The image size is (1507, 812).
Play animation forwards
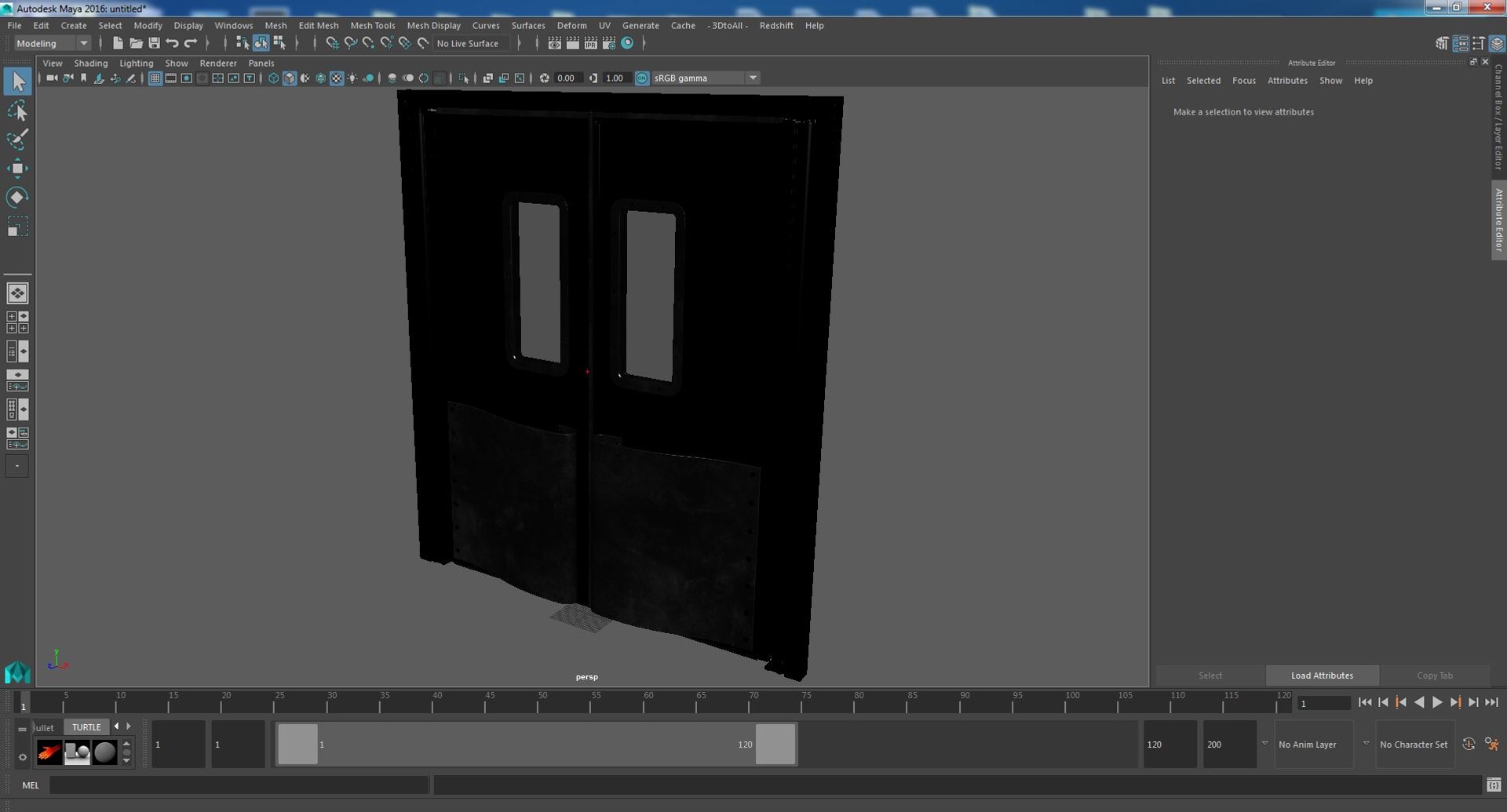point(1437,702)
